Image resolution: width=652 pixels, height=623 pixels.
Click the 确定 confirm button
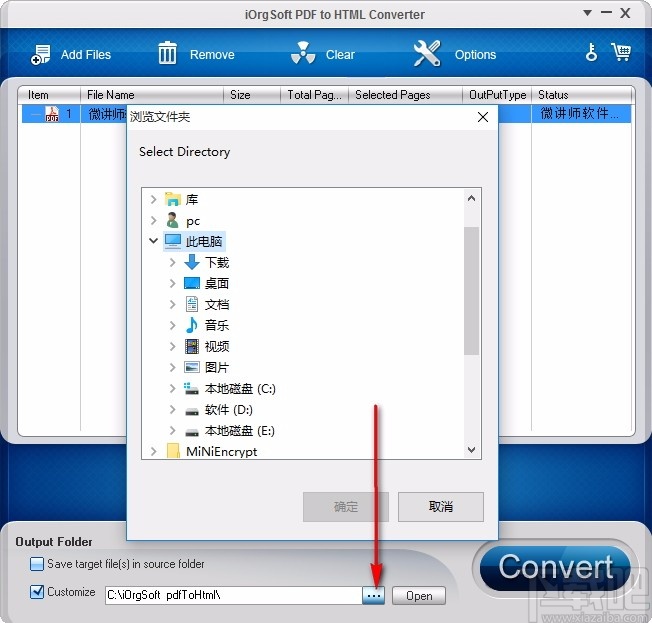point(346,507)
